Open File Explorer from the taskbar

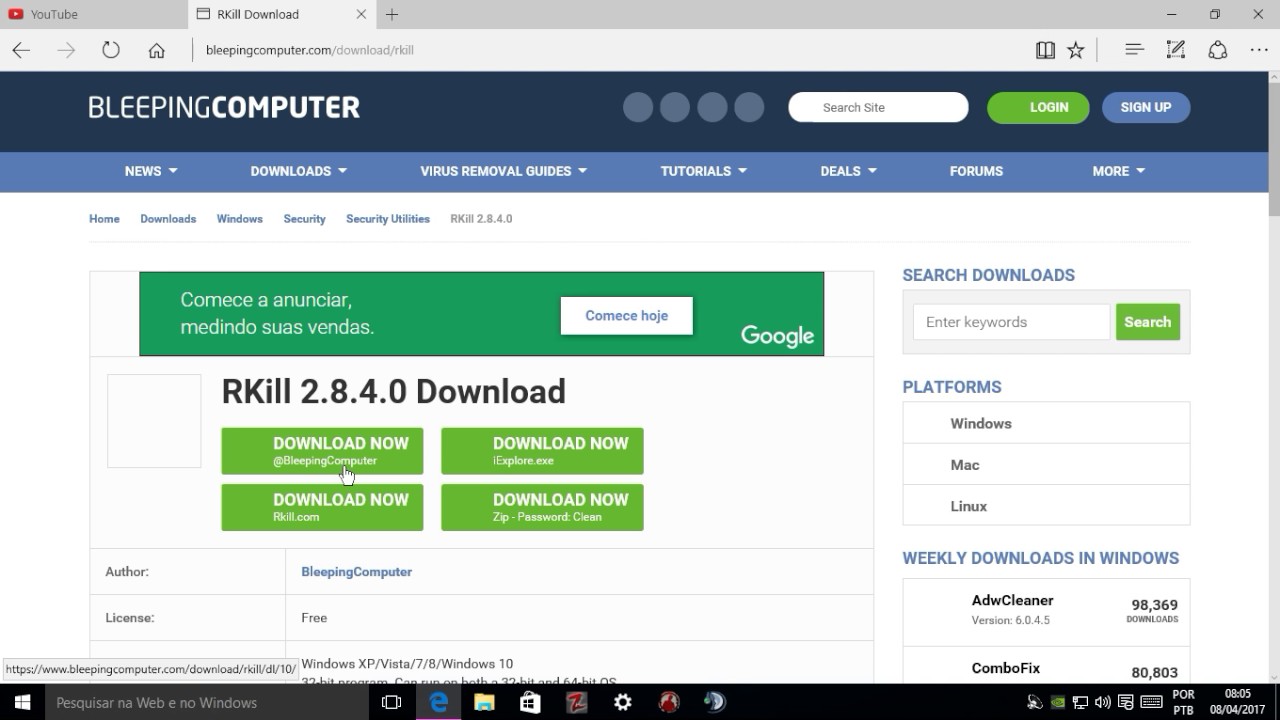click(x=484, y=702)
